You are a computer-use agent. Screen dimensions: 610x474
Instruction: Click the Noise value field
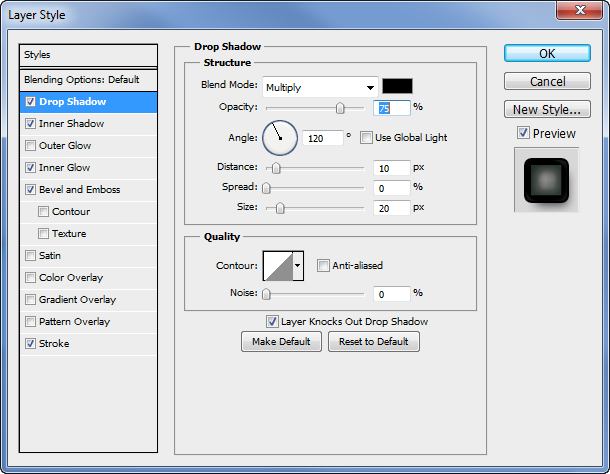(x=392, y=294)
